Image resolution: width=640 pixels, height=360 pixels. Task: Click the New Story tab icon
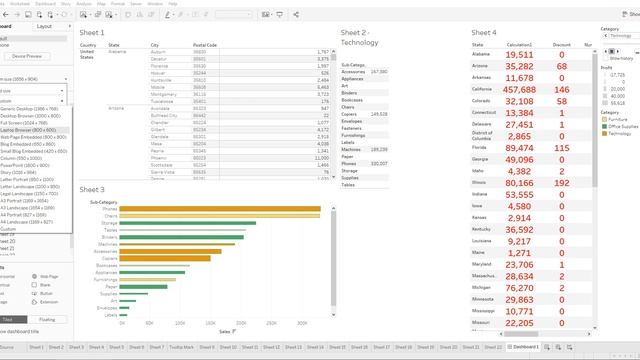coord(569,347)
